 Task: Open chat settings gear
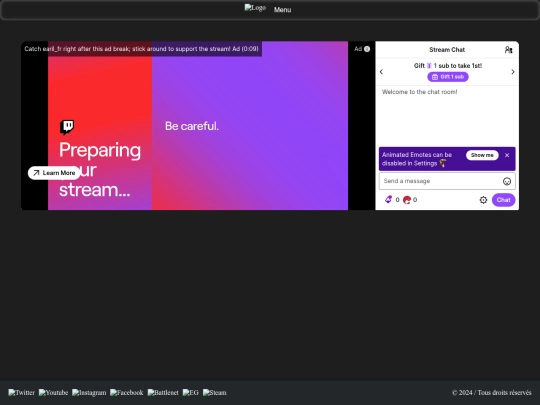coord(484,200)
